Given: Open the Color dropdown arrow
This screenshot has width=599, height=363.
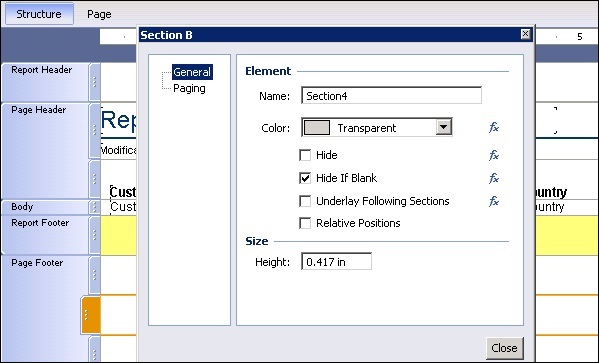Looking at the screenshot, I should click(444, 127).
